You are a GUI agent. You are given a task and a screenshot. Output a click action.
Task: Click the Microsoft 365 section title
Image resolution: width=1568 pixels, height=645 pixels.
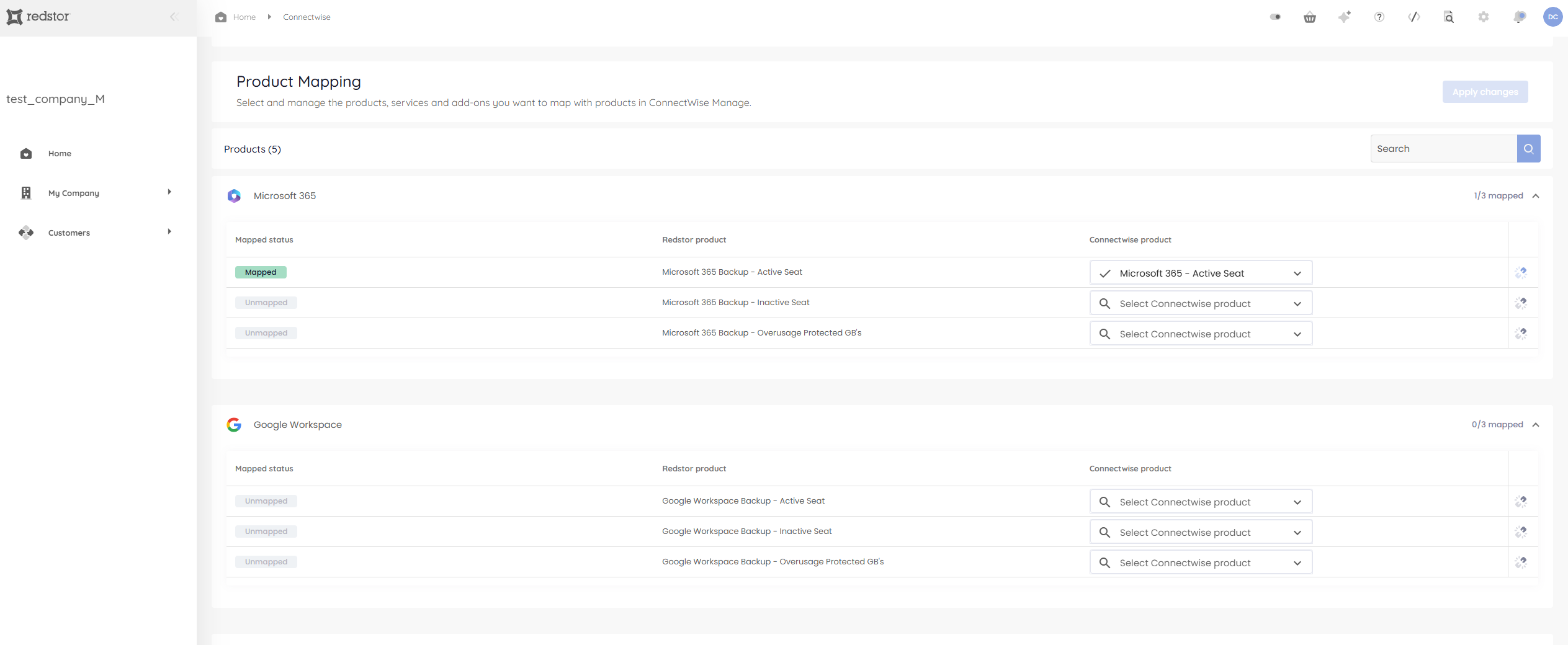(284, 196)
